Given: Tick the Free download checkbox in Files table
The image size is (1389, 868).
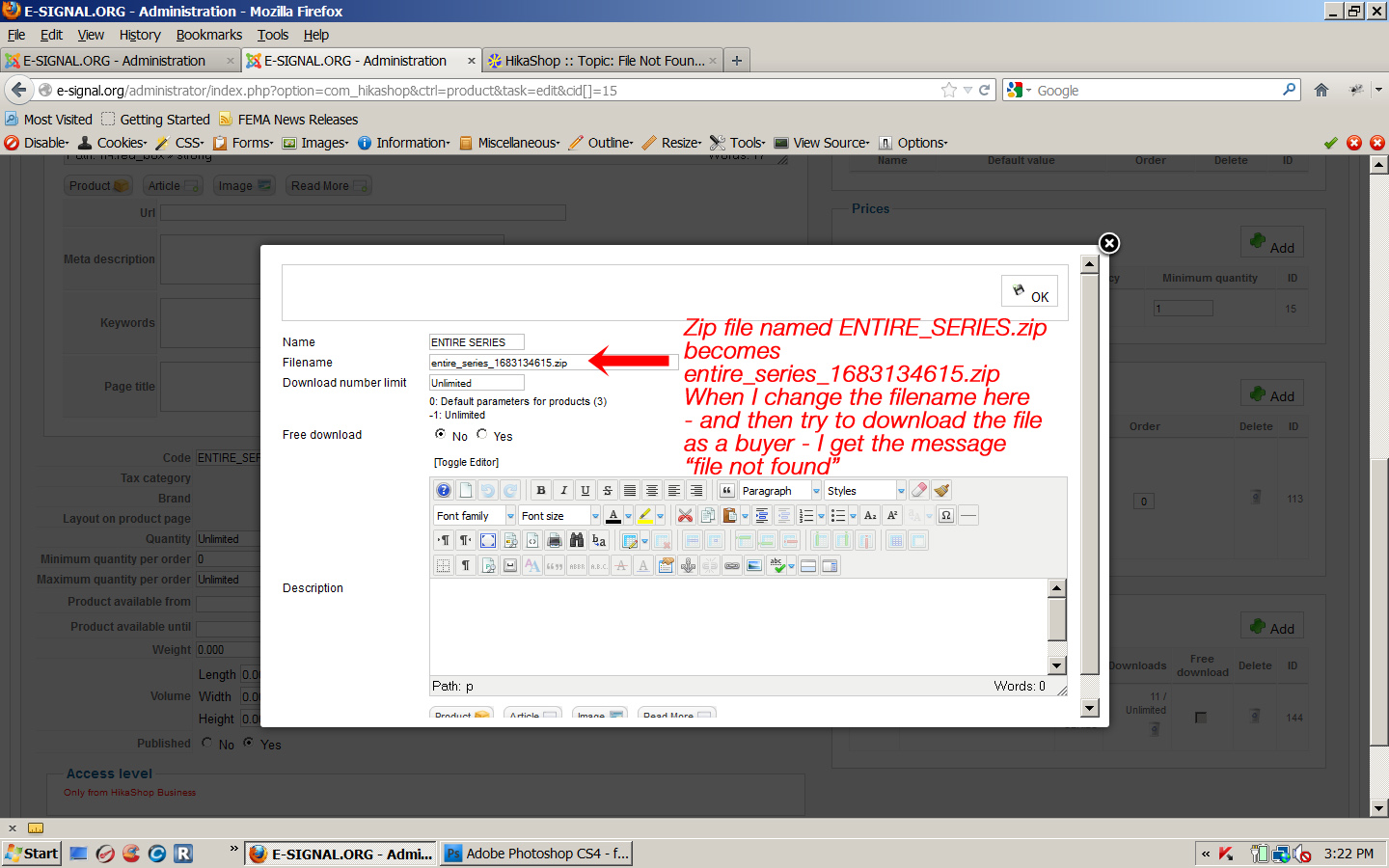Looking at the screenshot, I should [1201, 718].
